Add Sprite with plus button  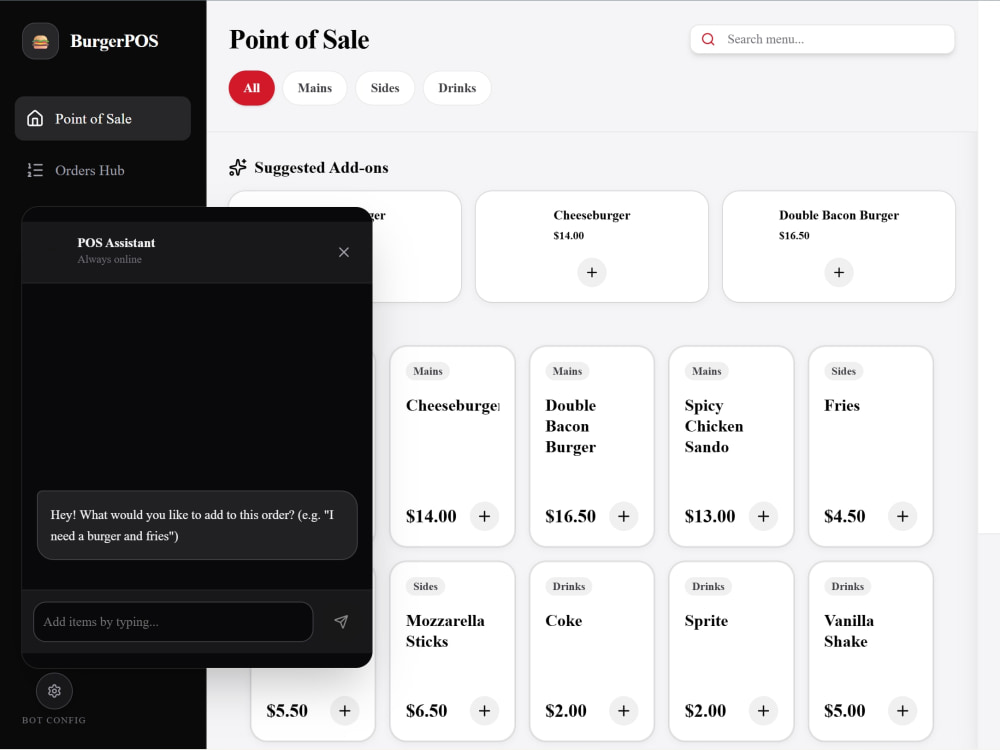[x=763, y=710]
